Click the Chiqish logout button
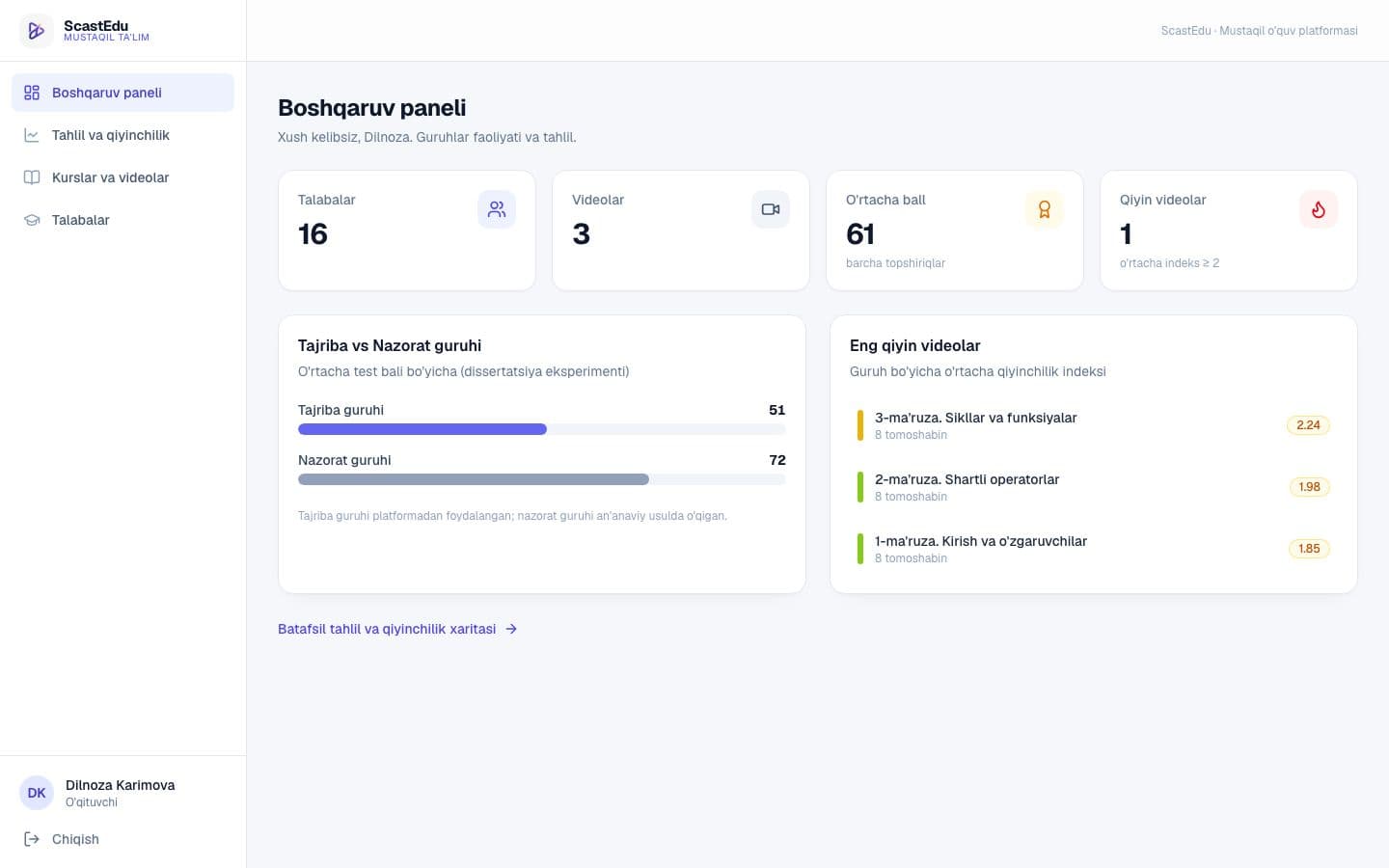This screenshot has height=868, width=1389. coord(123,839)
